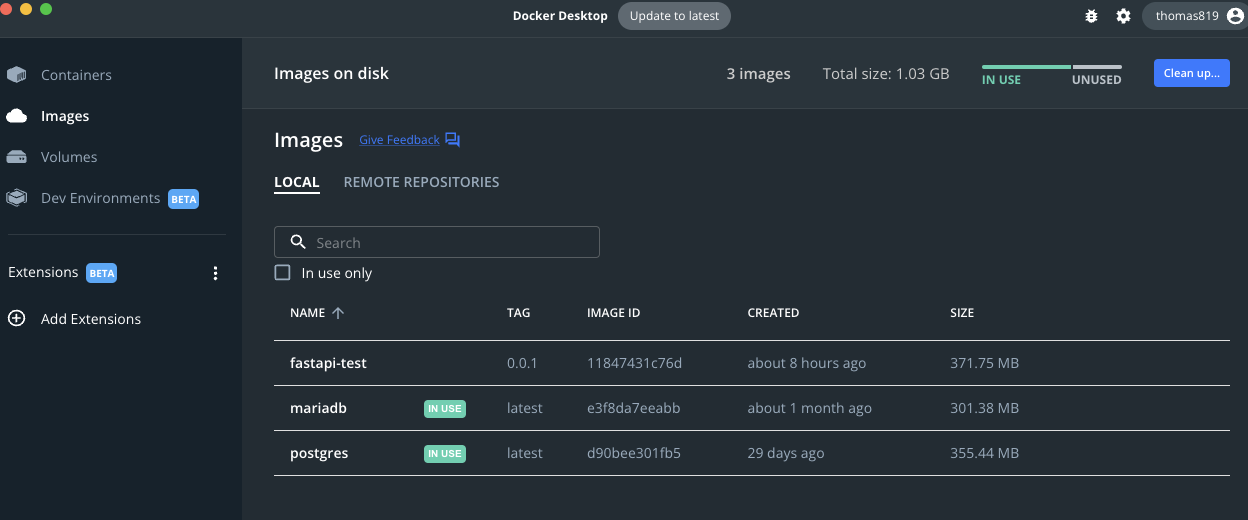Click the NAME sort arrow icon
This screenshot has width=1248, height=520.
338,313
